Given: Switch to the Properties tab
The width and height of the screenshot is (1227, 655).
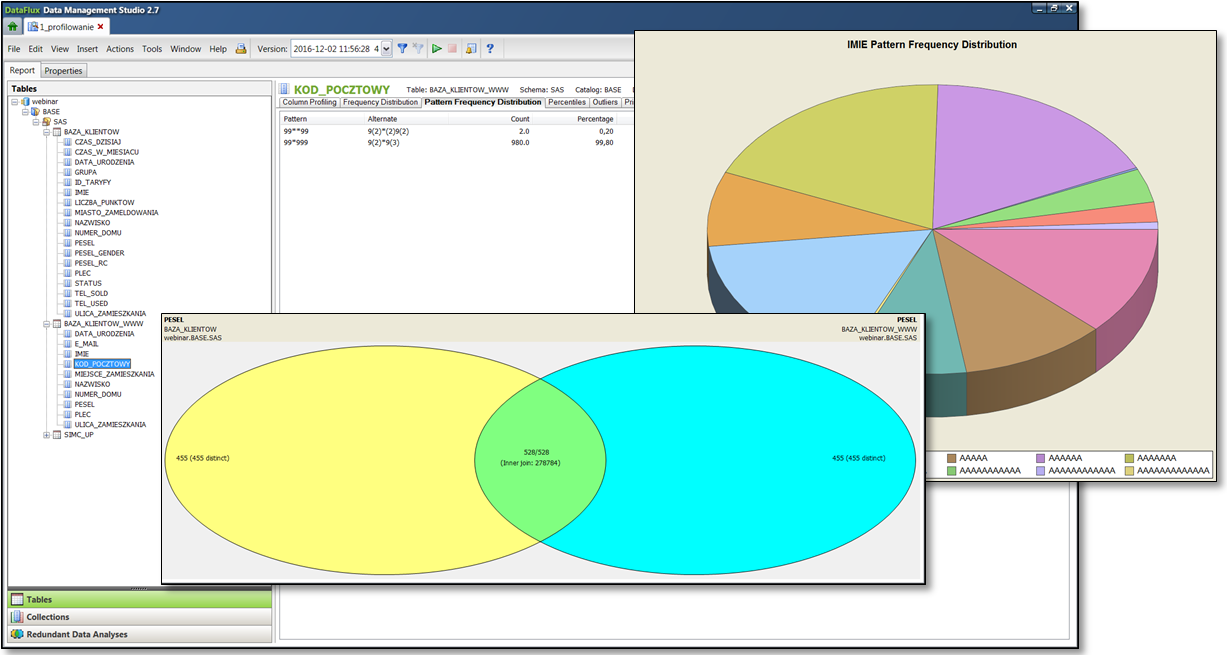Looking at the screenshot, I should click(64, 71).
